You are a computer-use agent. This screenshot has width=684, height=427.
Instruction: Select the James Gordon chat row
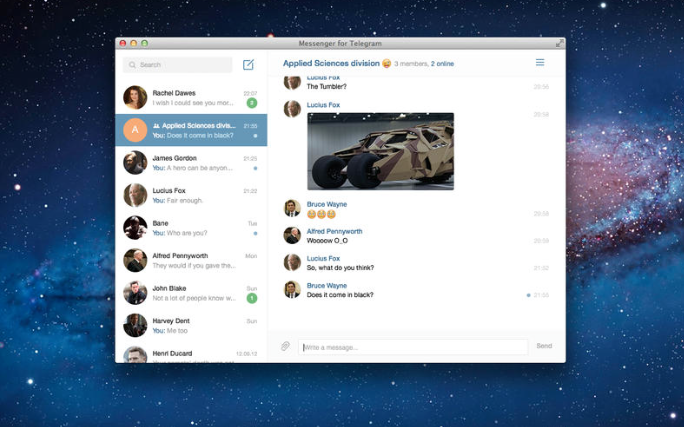pos(191,163)
